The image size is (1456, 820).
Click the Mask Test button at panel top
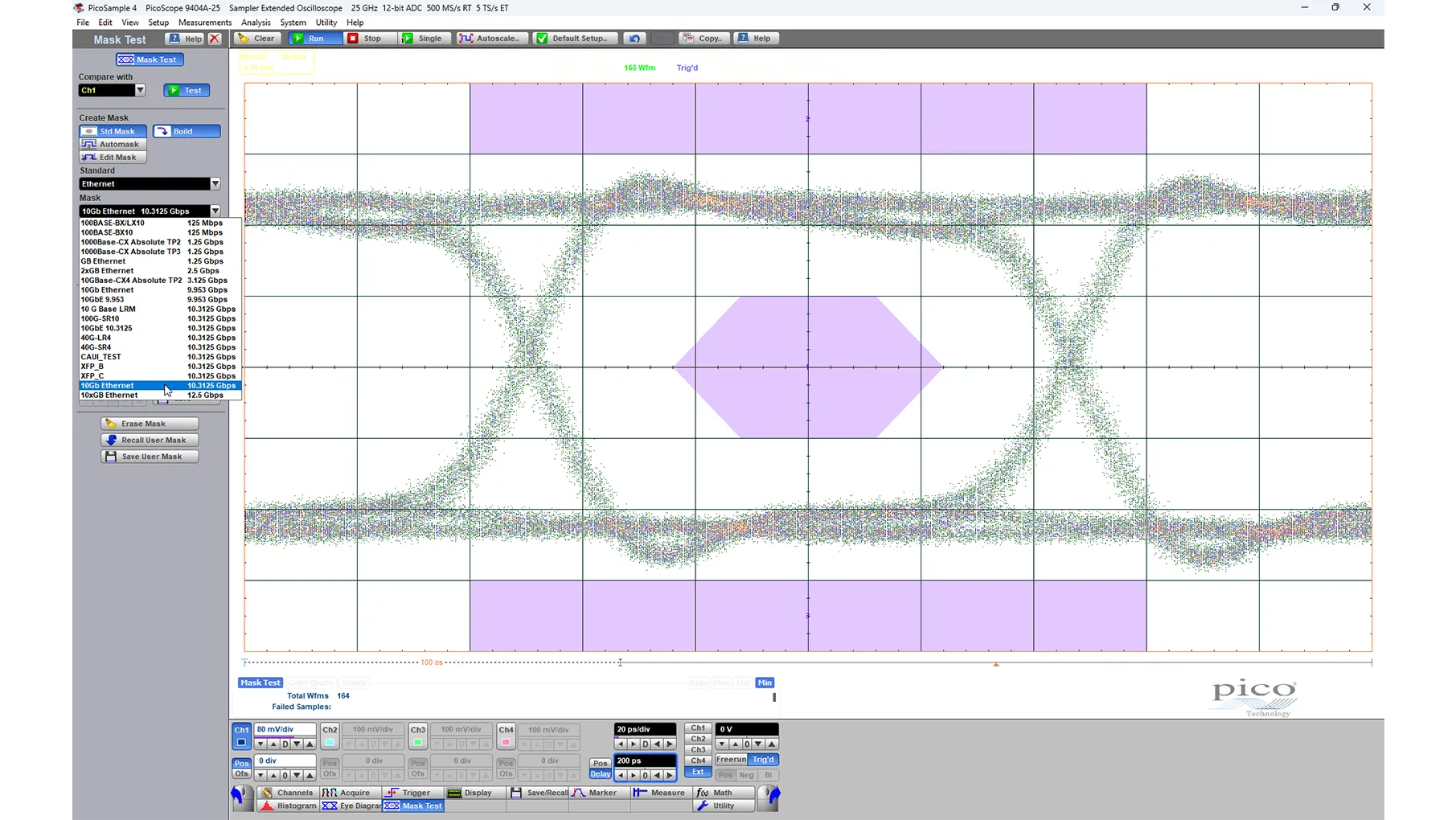point(150,59)
